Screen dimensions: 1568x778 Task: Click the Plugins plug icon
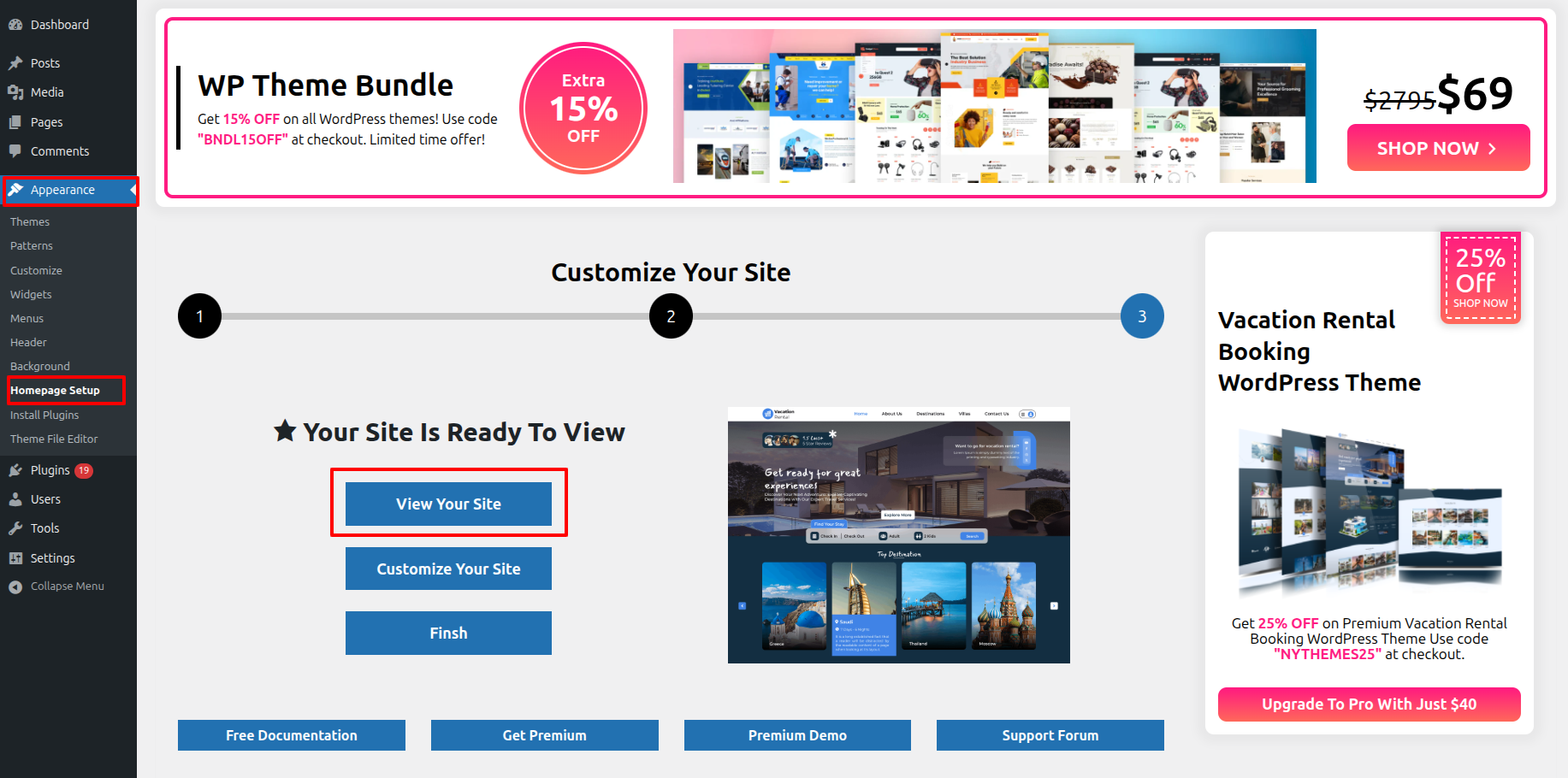point(15,470)
